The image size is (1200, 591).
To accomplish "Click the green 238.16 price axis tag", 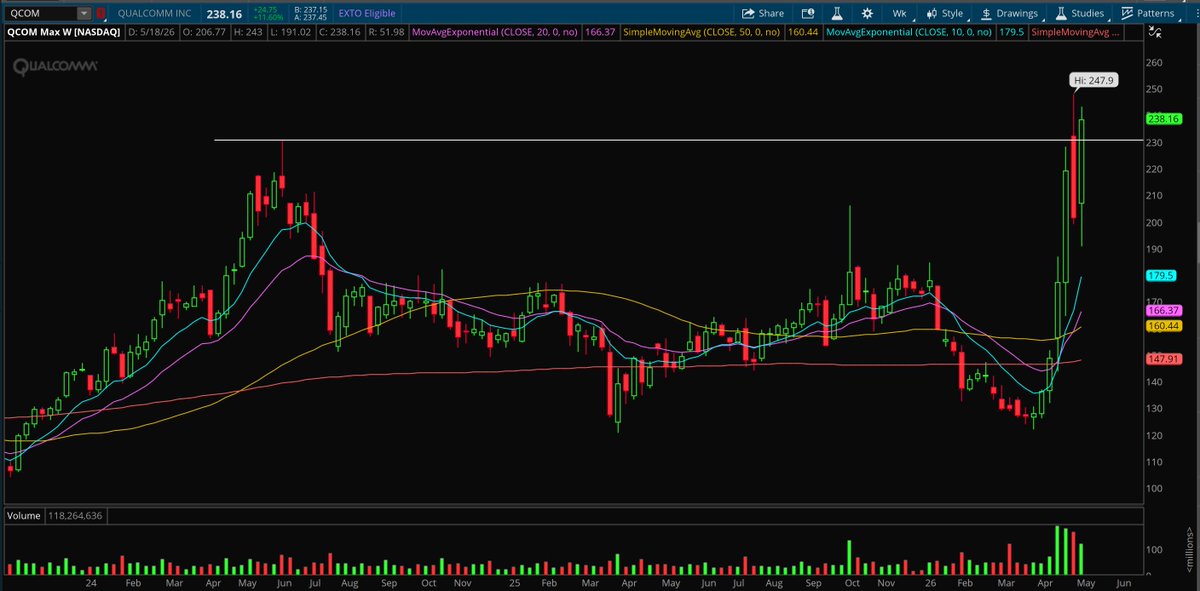I will point(1164,119).
